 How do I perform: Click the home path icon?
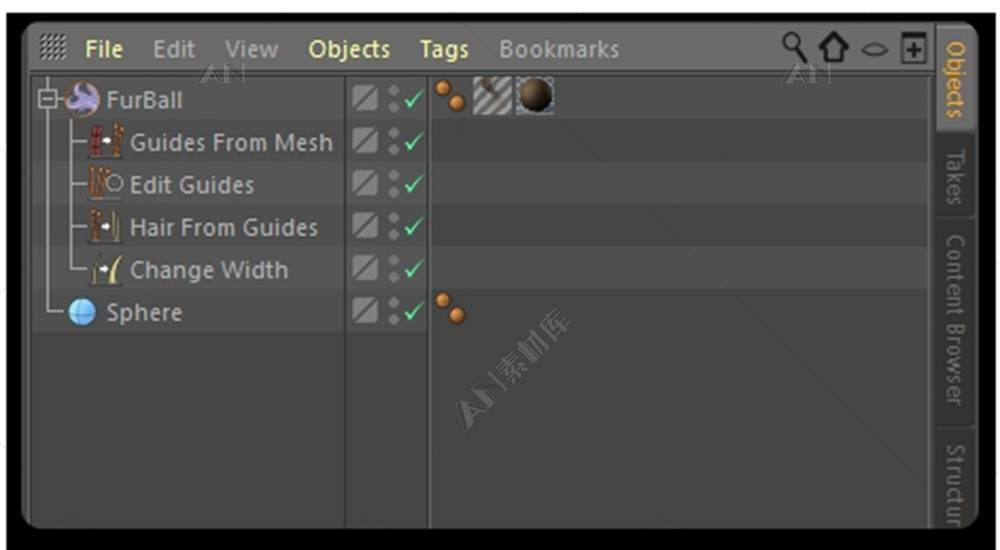pos(834,48)
